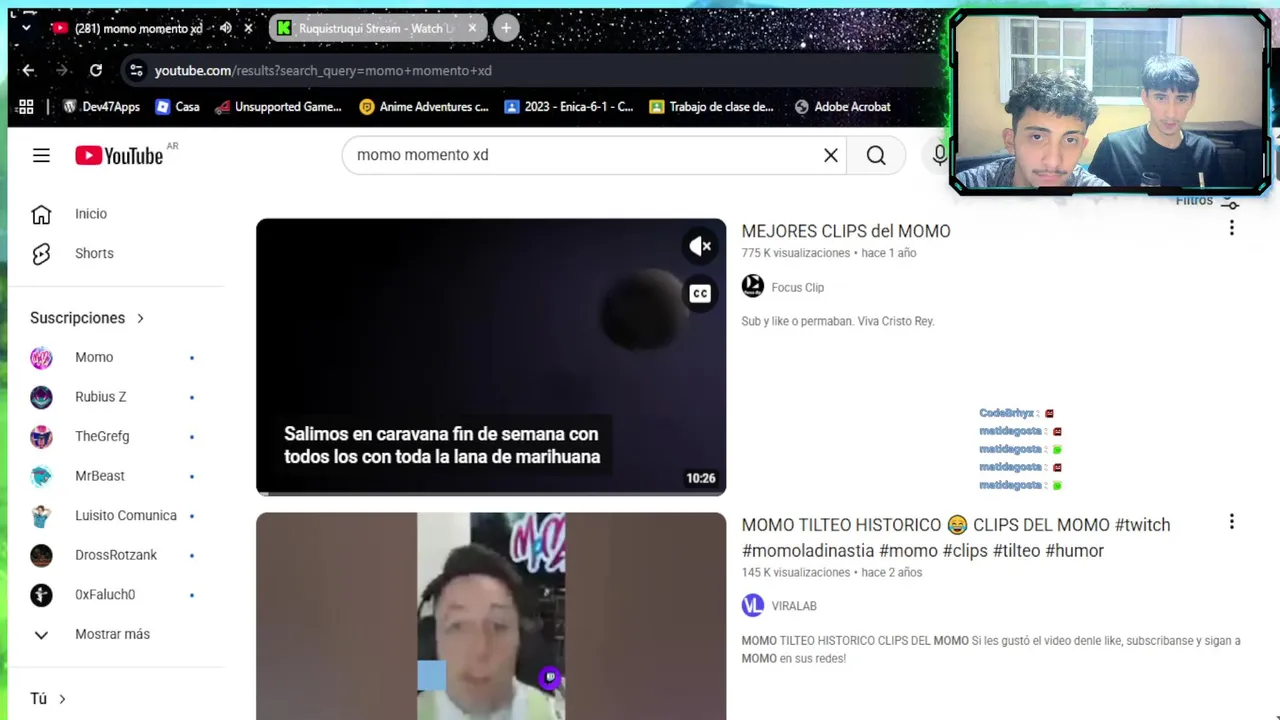Open the tab search dropdown arrow
Image resolution: width=1280 pixels, height=720 pixels.
26,28
